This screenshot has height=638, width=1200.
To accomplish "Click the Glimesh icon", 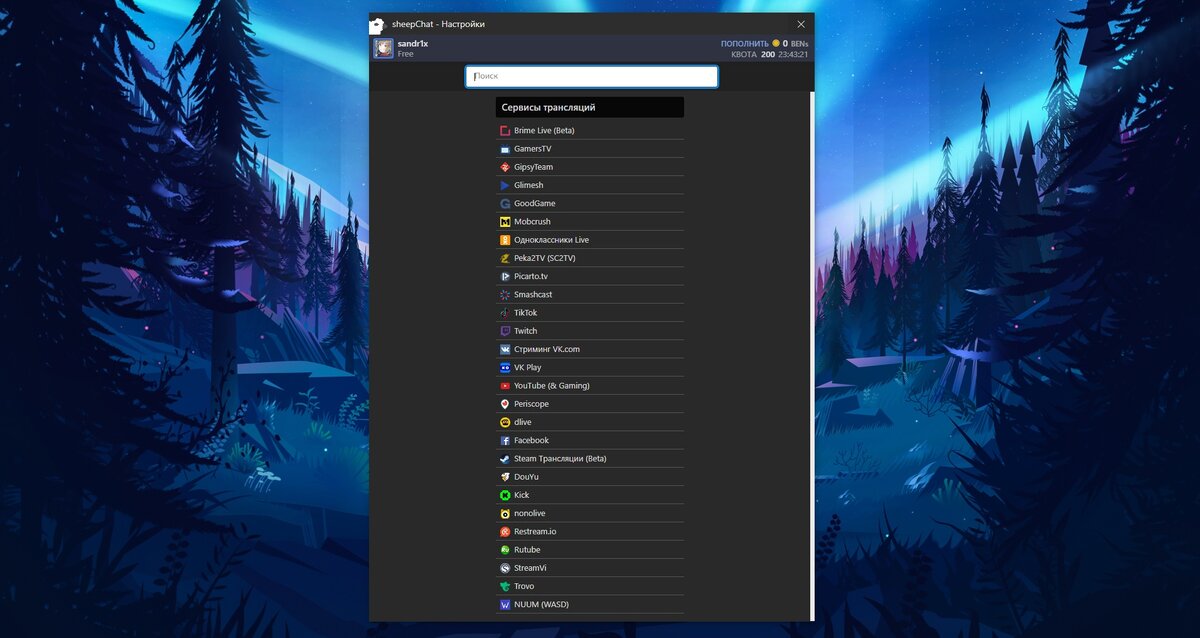I will (505, 185).
